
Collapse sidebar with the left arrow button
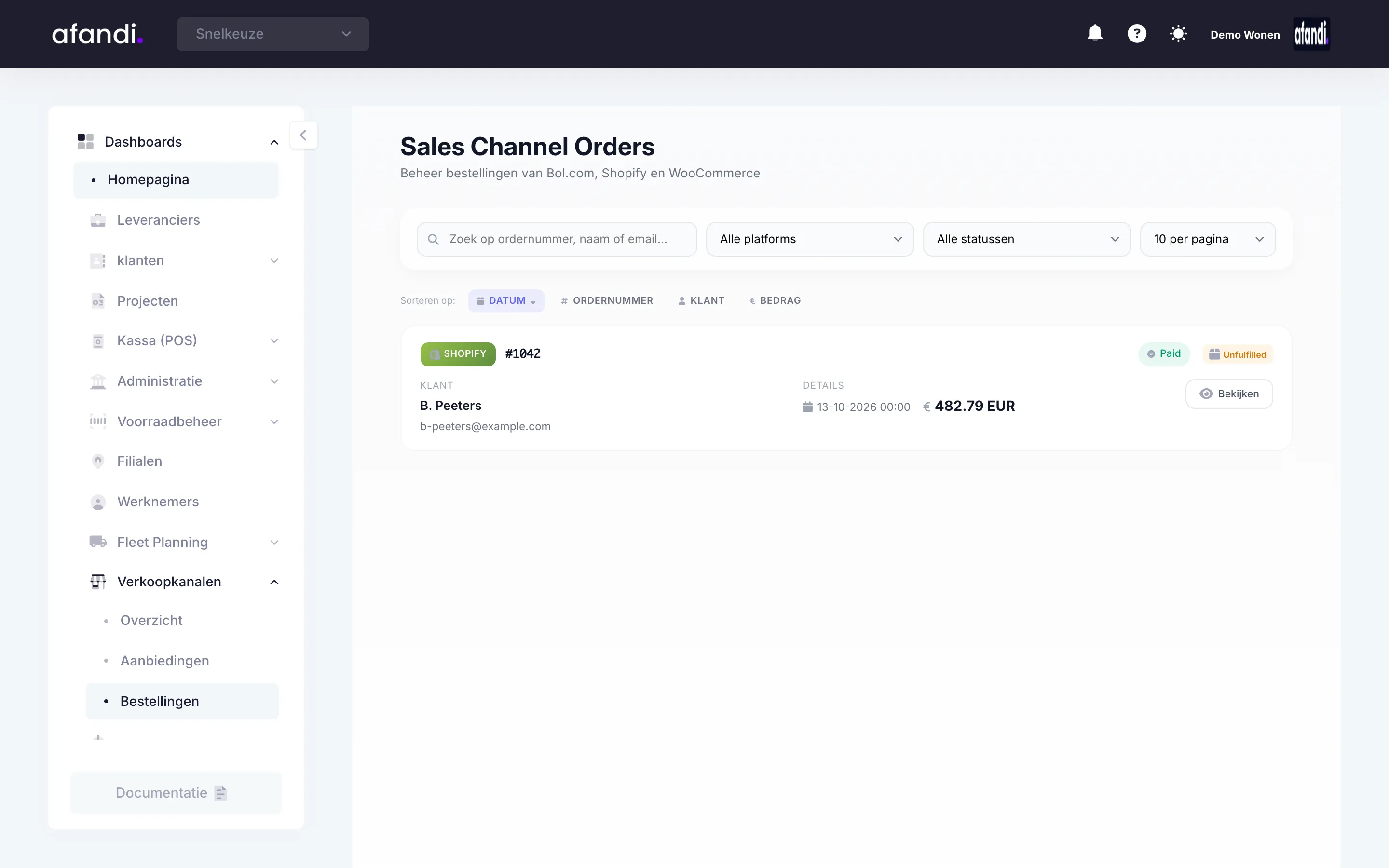click(304, 136)
